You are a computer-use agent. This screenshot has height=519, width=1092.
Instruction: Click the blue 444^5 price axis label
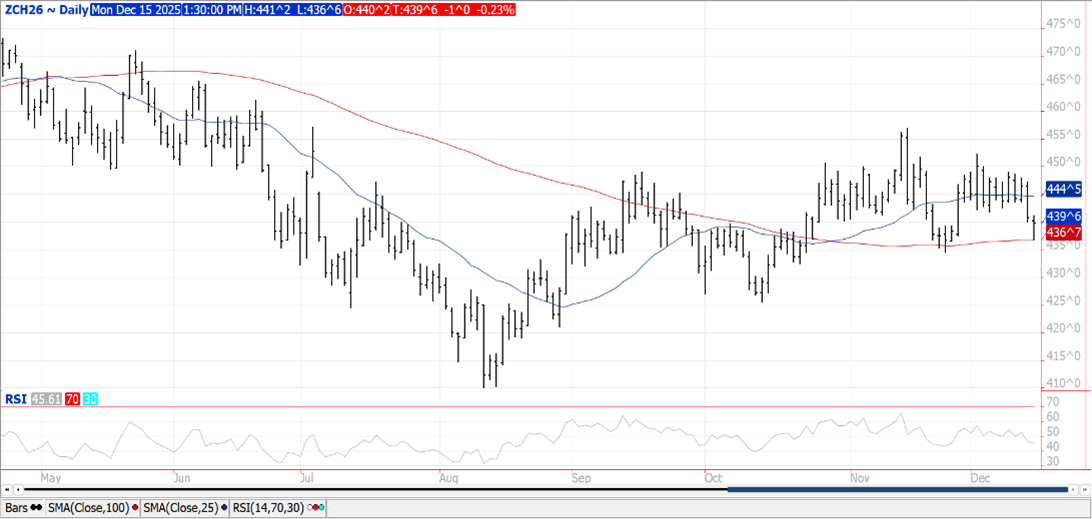tap(1061, 188)
